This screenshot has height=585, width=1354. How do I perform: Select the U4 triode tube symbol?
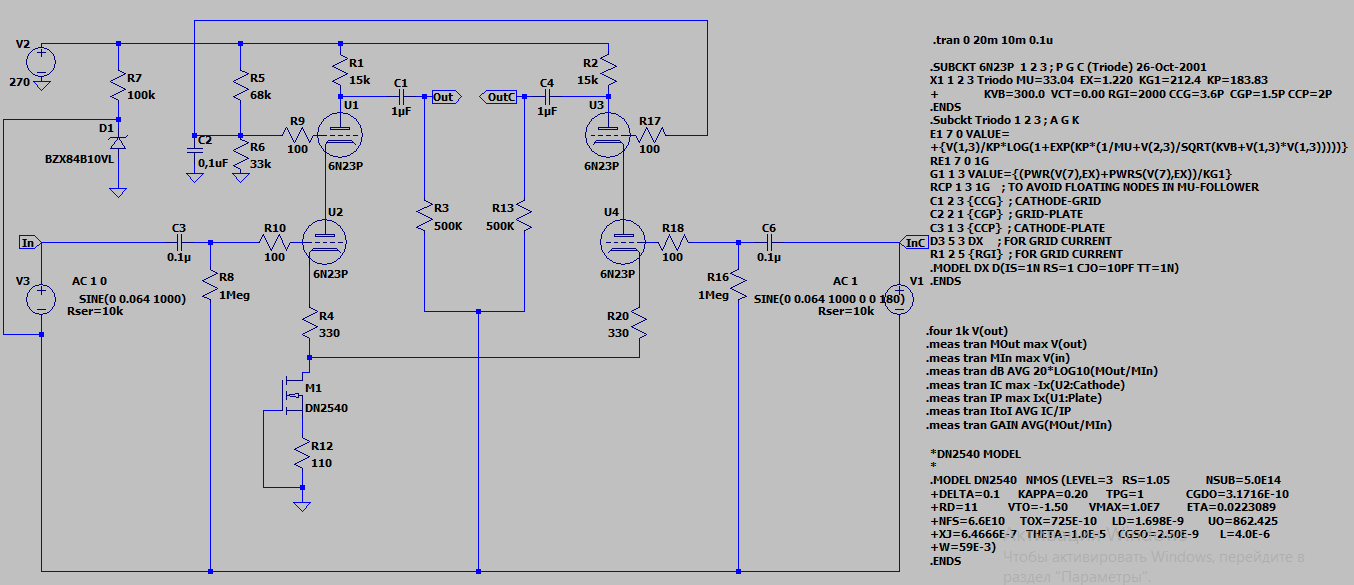click(624, 242)
